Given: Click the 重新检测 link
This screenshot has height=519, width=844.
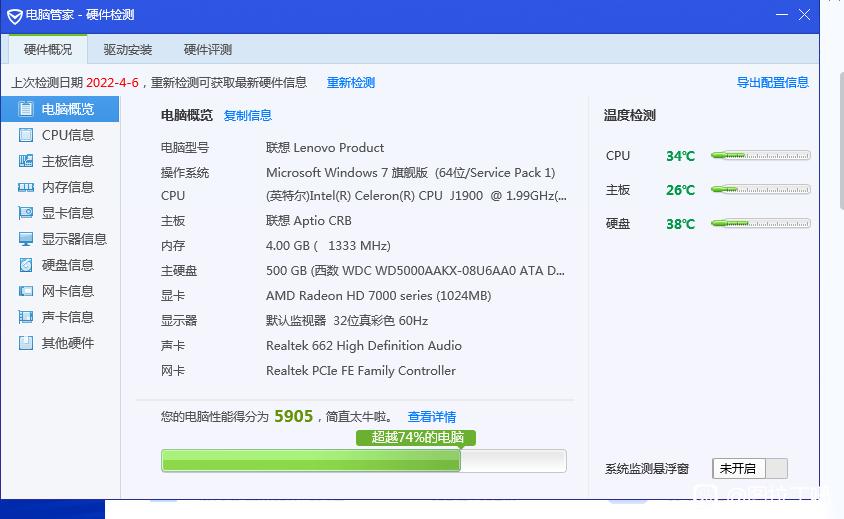Looking at the screenshot, I should (x=351, y=82).
